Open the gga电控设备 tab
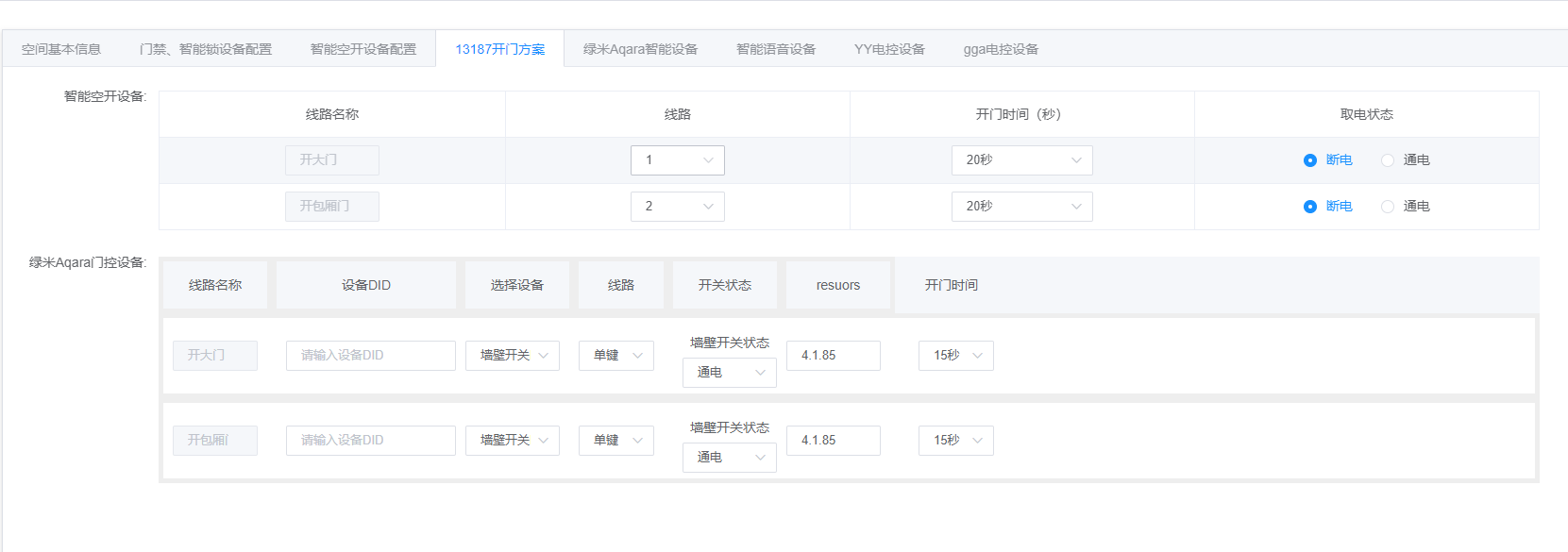Screen dimensions: 1568x552 point(1001,49)
